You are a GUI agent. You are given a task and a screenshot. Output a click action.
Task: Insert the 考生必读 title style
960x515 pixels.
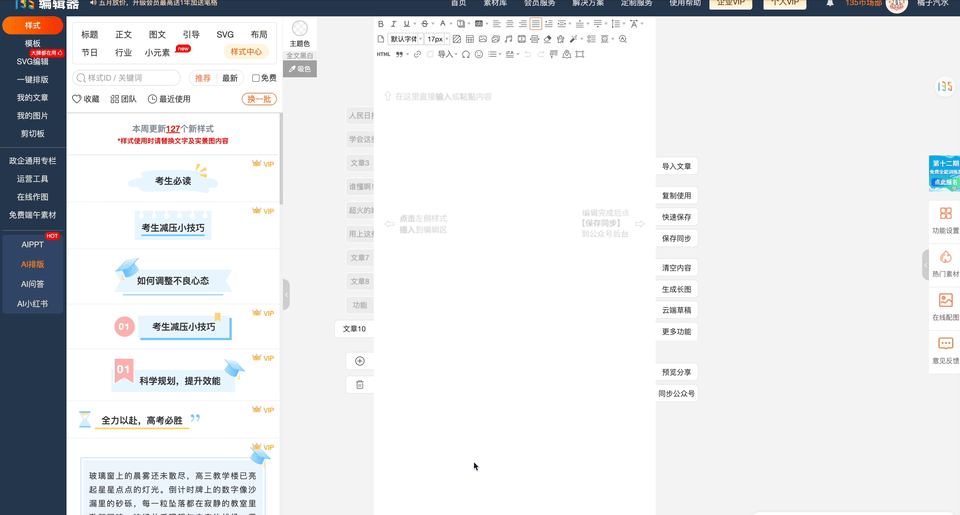click(173, 181)
